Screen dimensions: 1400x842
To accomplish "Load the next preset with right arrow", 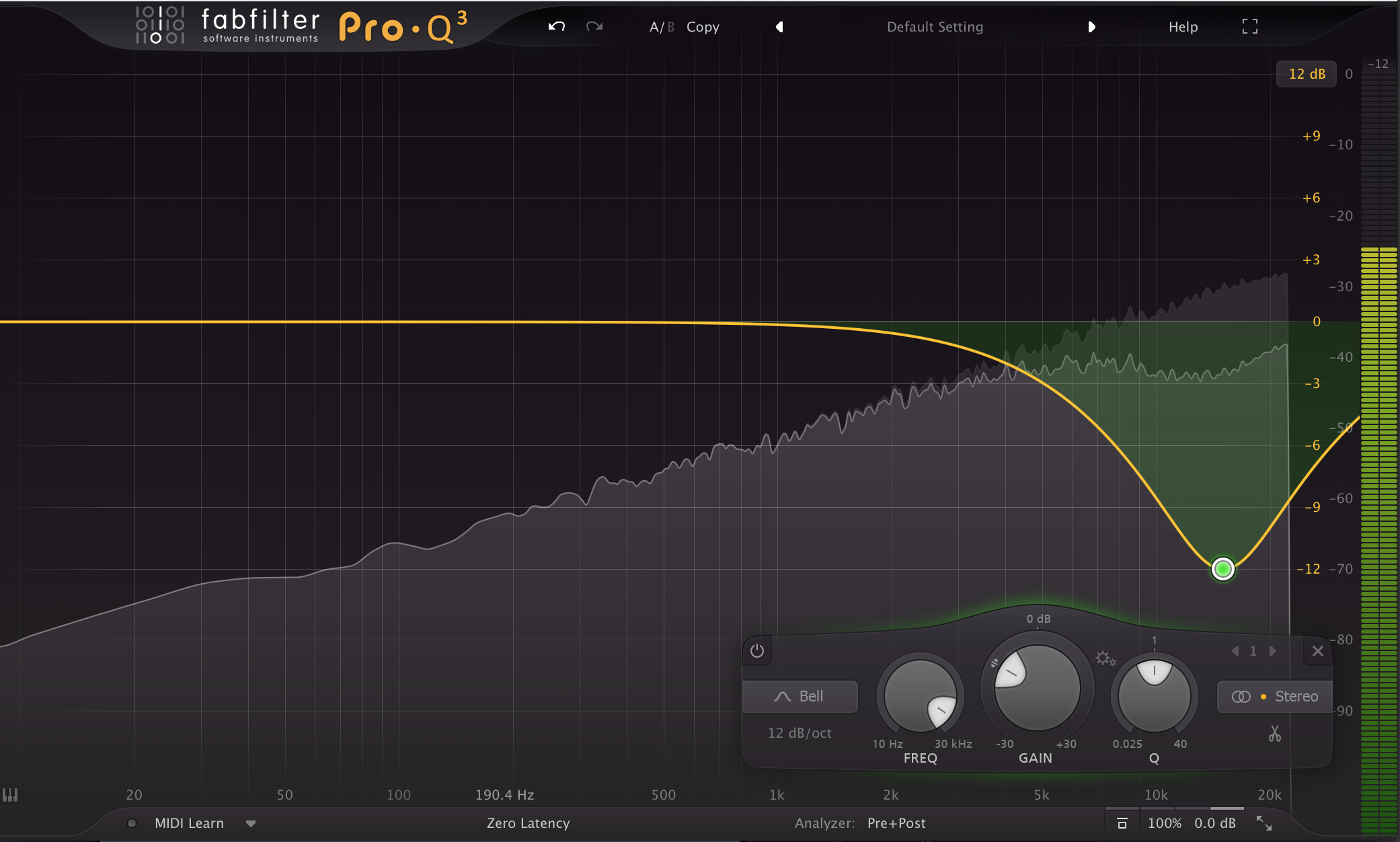I will [1091, 27].
